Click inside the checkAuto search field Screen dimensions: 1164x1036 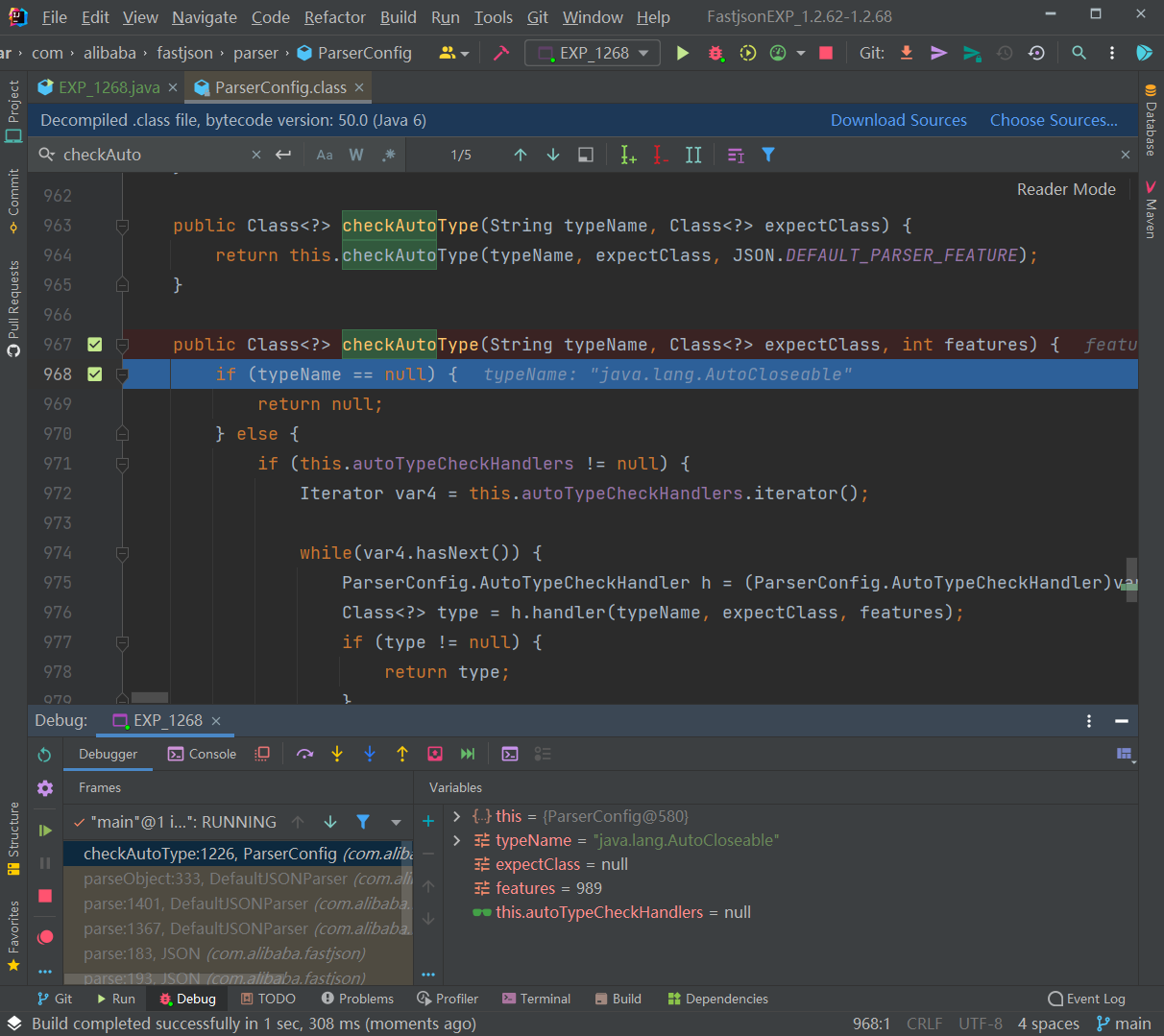[x=154, y=154]
